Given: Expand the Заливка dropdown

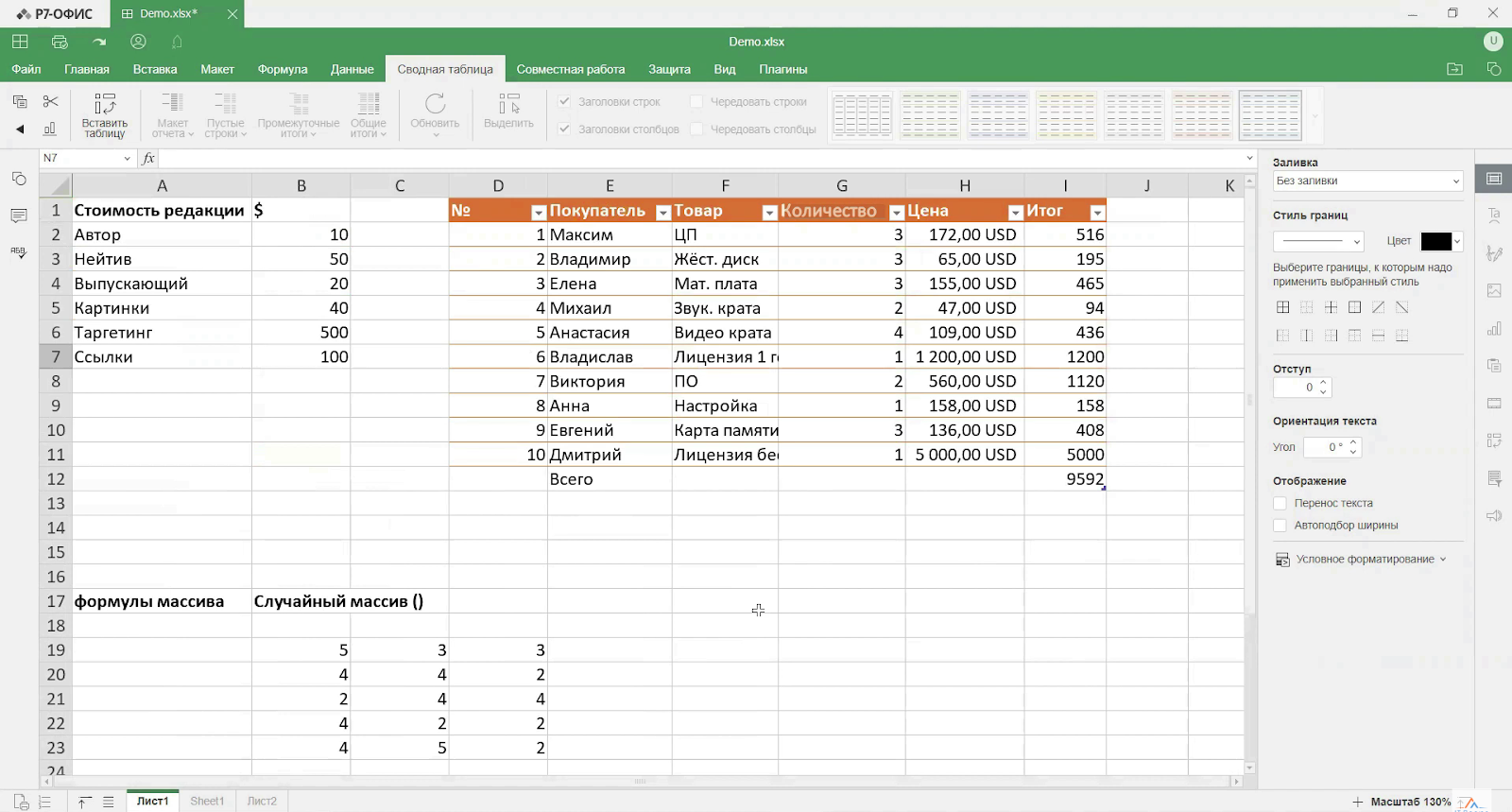Looking at the screenshot, I should tap(1367, 181).
